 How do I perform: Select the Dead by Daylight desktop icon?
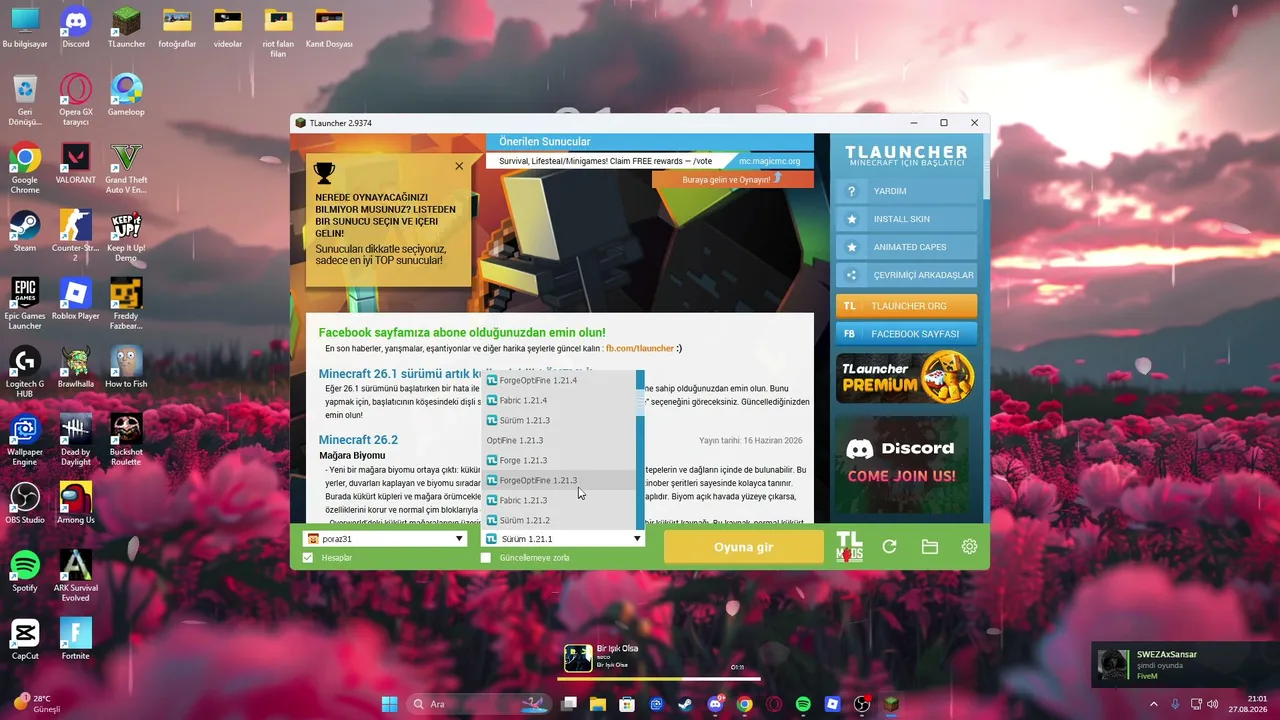coord(76,440)
